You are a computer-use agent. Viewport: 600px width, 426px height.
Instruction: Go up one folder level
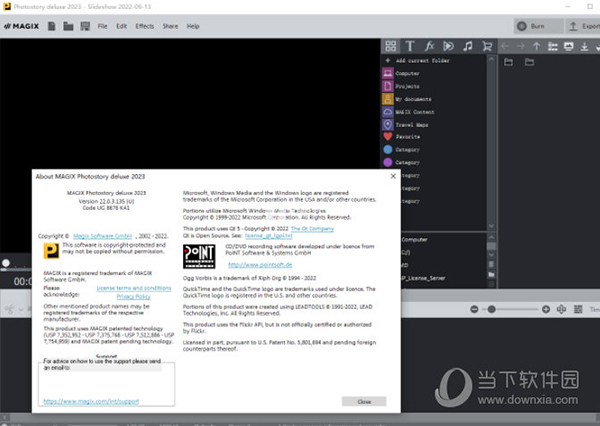pyautogui.click(x=536, y=46)
